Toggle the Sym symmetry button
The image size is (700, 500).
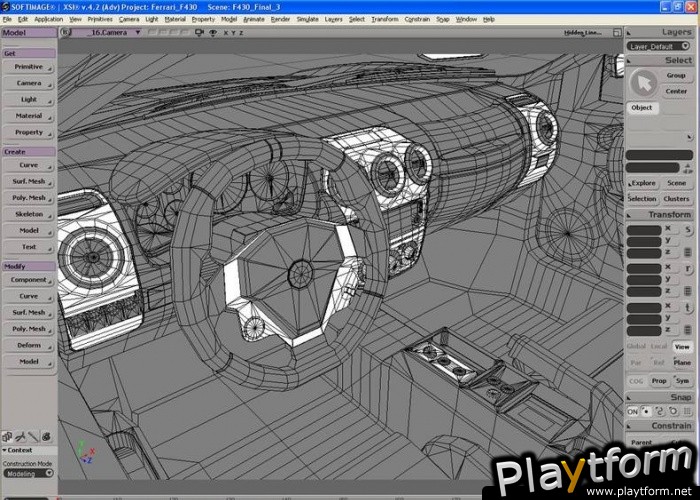682,381
